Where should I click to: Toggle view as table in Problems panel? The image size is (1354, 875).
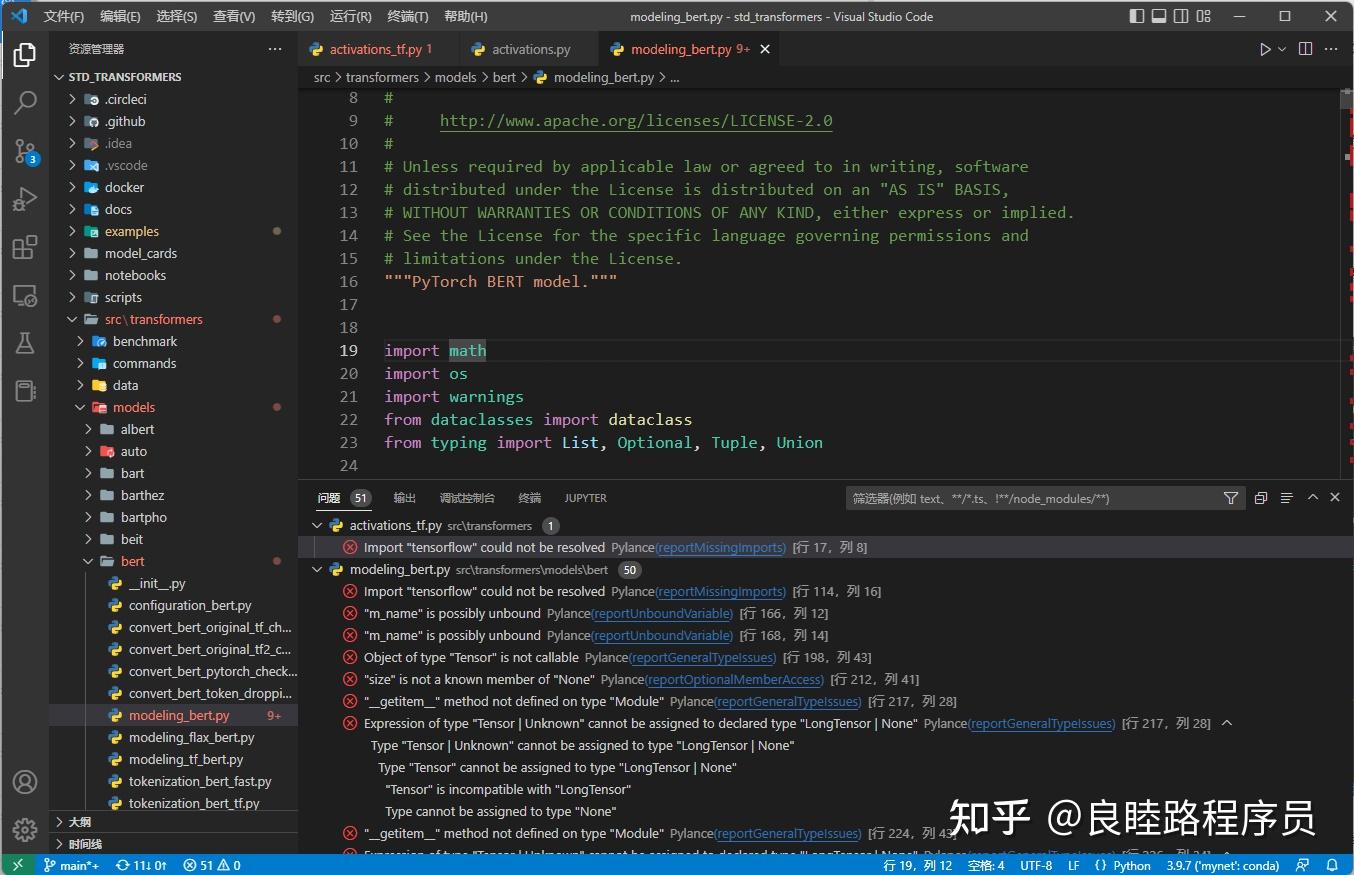[x=1286, y=498]
